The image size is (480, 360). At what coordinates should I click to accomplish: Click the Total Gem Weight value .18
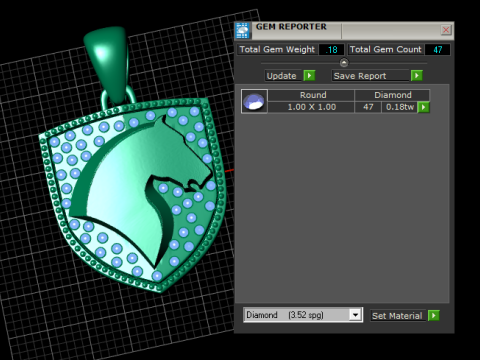tap(331, 50)
